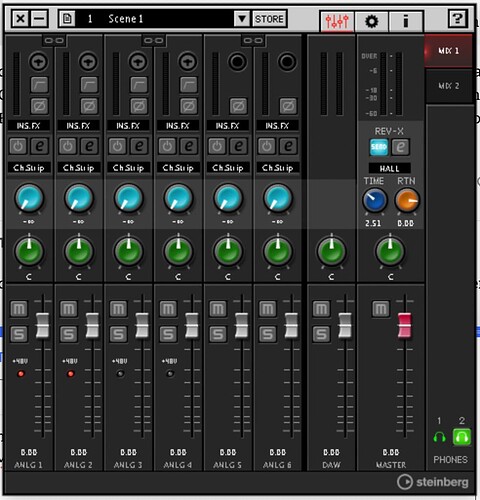Click the help question mark button

click(457, 19)
